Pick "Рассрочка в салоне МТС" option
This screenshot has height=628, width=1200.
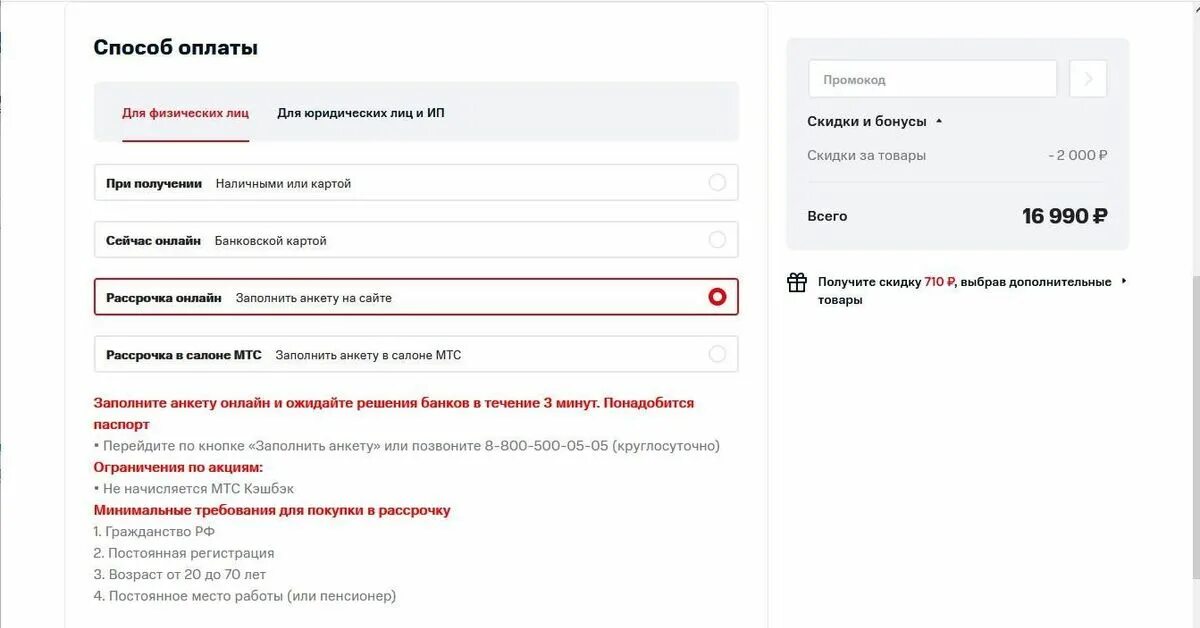click(x=717, y=354)
